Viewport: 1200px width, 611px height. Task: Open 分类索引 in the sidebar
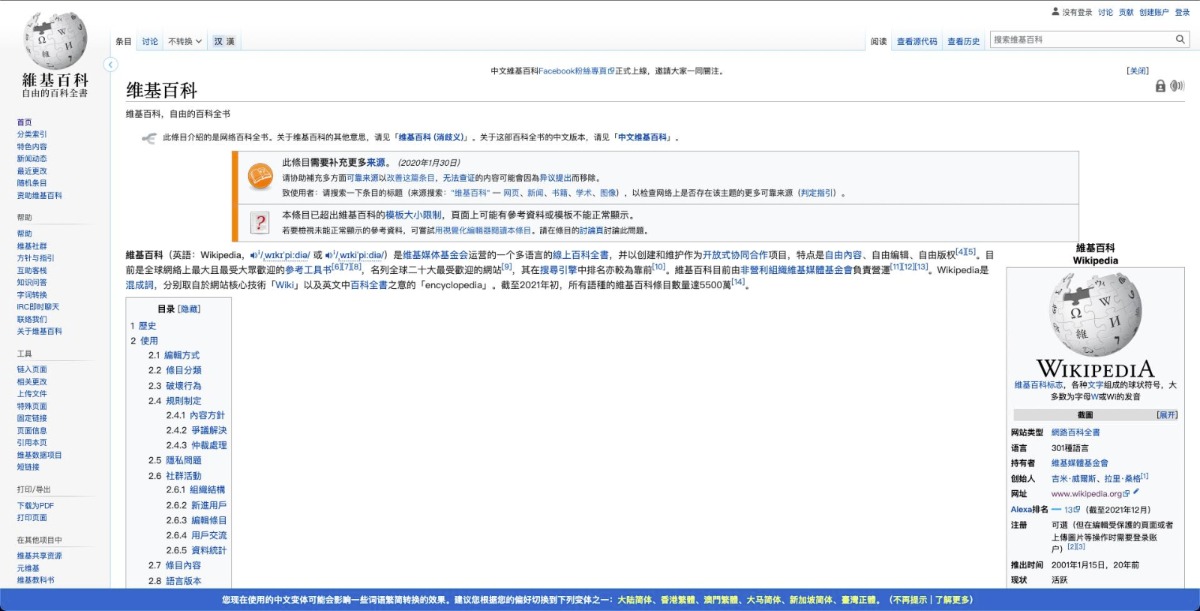coord(32,134)
